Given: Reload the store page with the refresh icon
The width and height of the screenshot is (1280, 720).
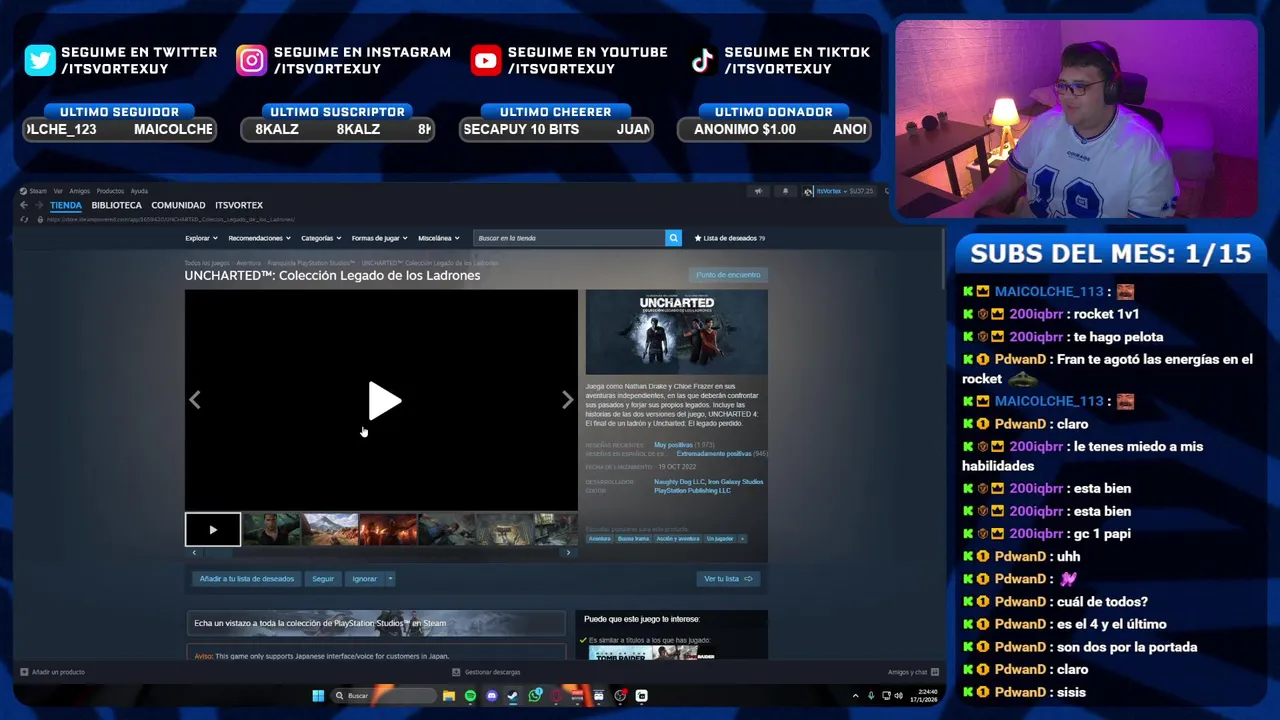Looking at the screenshot, I should point(24,219).
